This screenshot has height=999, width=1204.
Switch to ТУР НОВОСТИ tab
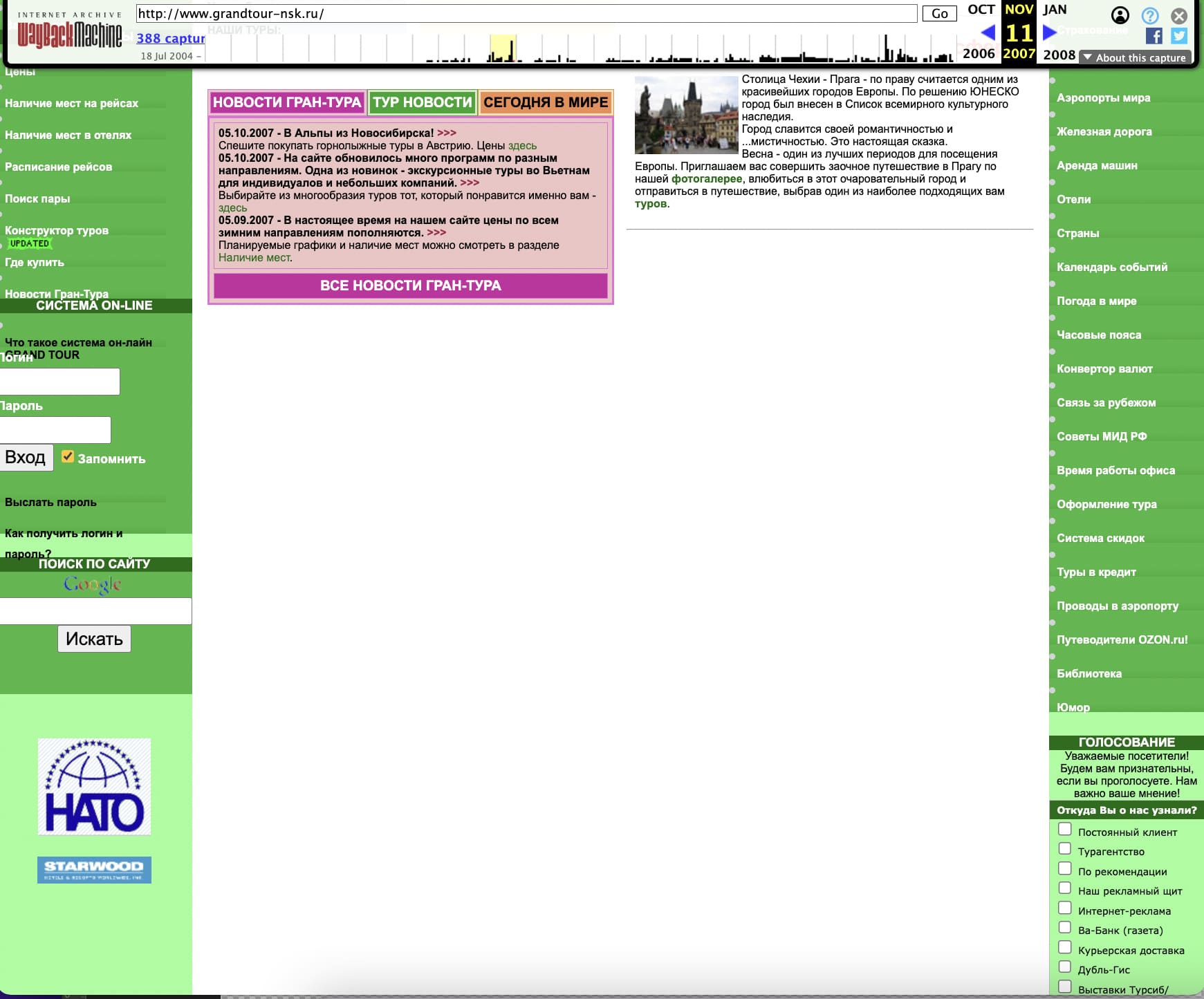point(422,102)
